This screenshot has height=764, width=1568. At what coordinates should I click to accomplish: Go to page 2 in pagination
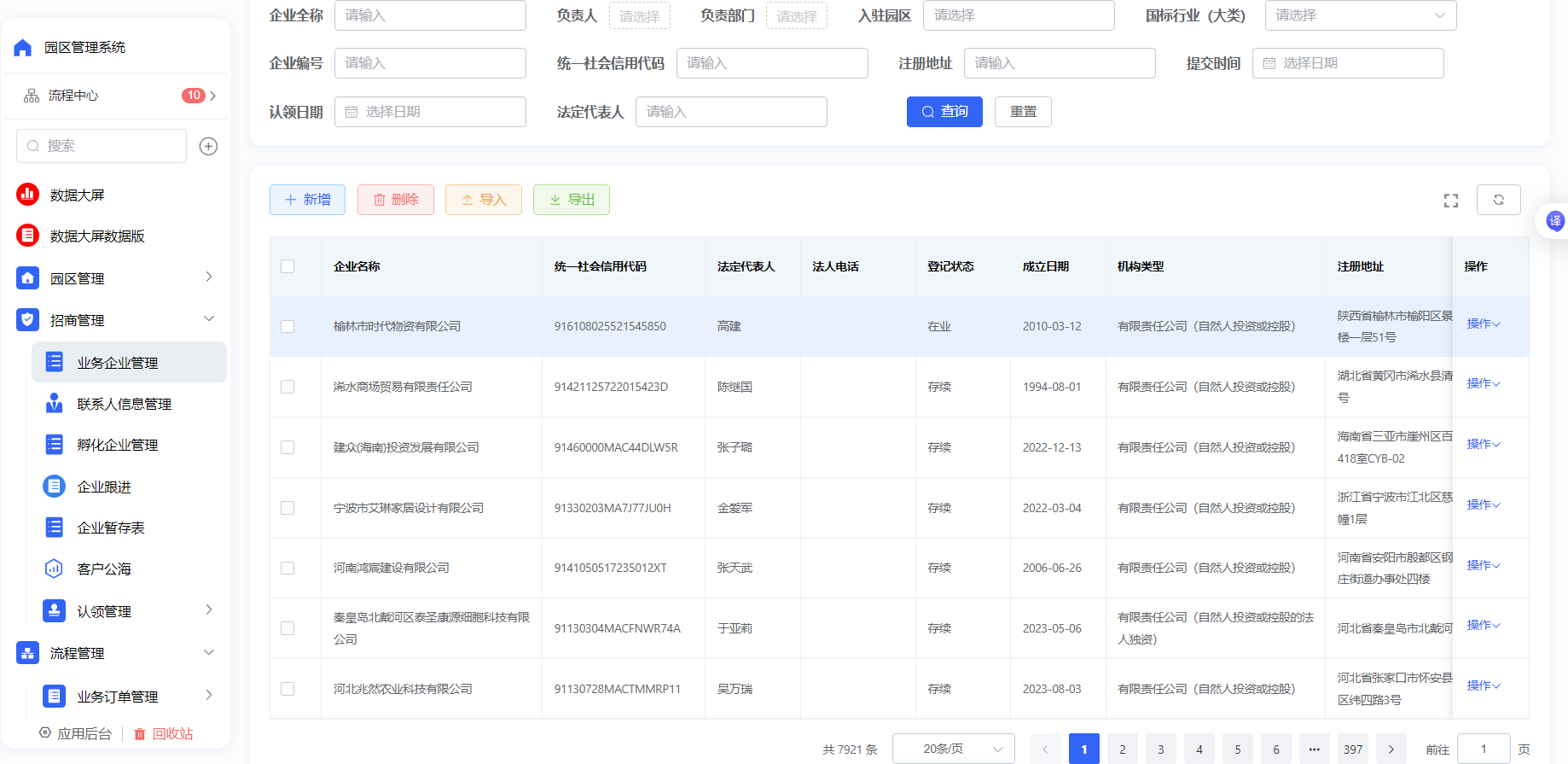1123,749
